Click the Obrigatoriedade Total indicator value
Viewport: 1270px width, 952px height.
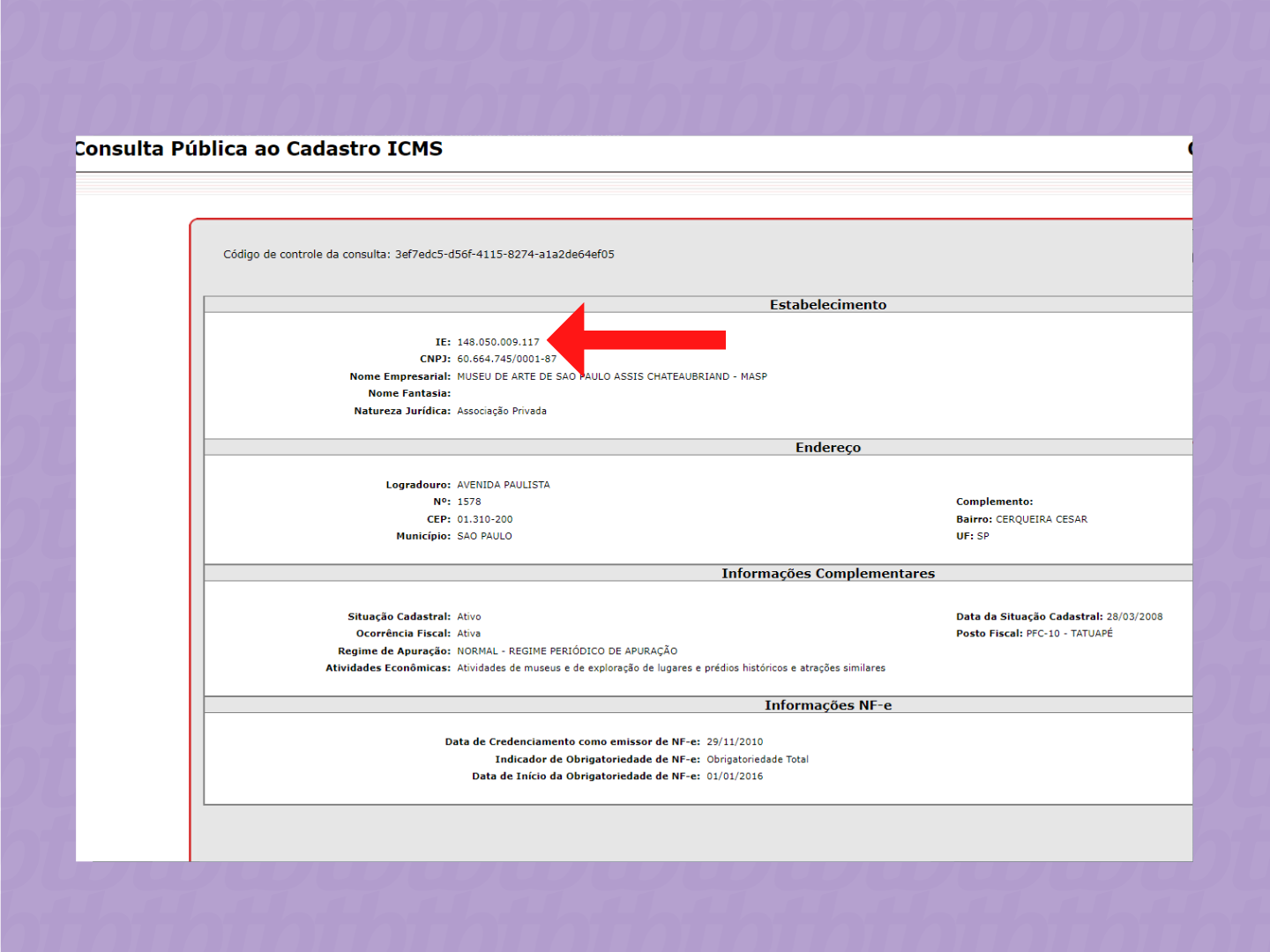pos(758,759)
